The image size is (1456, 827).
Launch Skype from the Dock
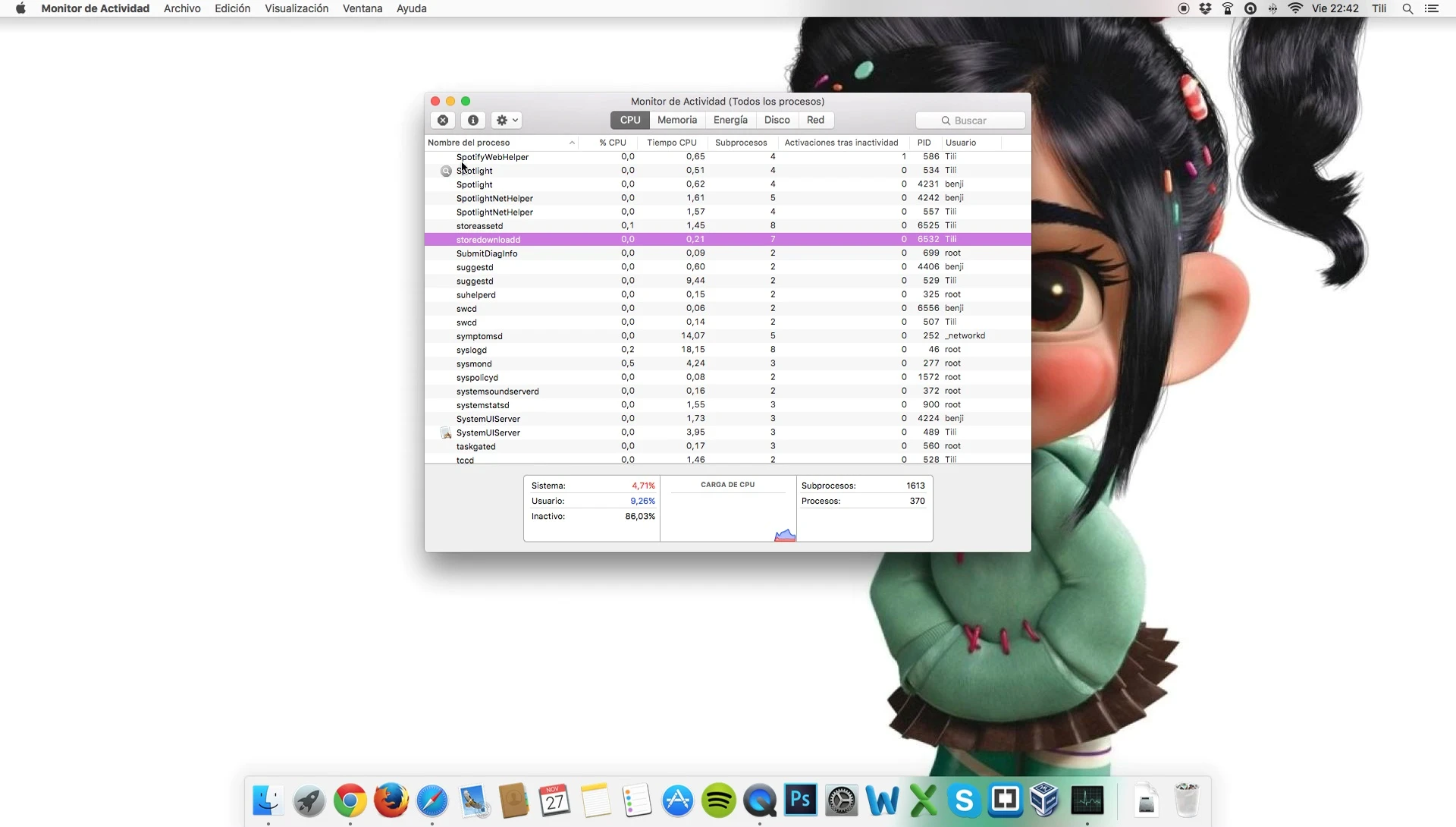point(964,800)
